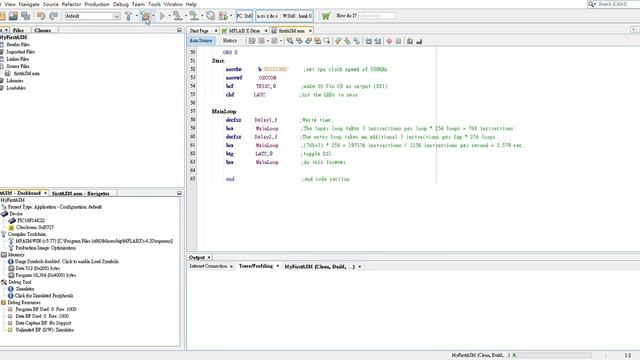640x360 pixels.
Task: Select Header Files folder in project tree
Action: (18, 44)
